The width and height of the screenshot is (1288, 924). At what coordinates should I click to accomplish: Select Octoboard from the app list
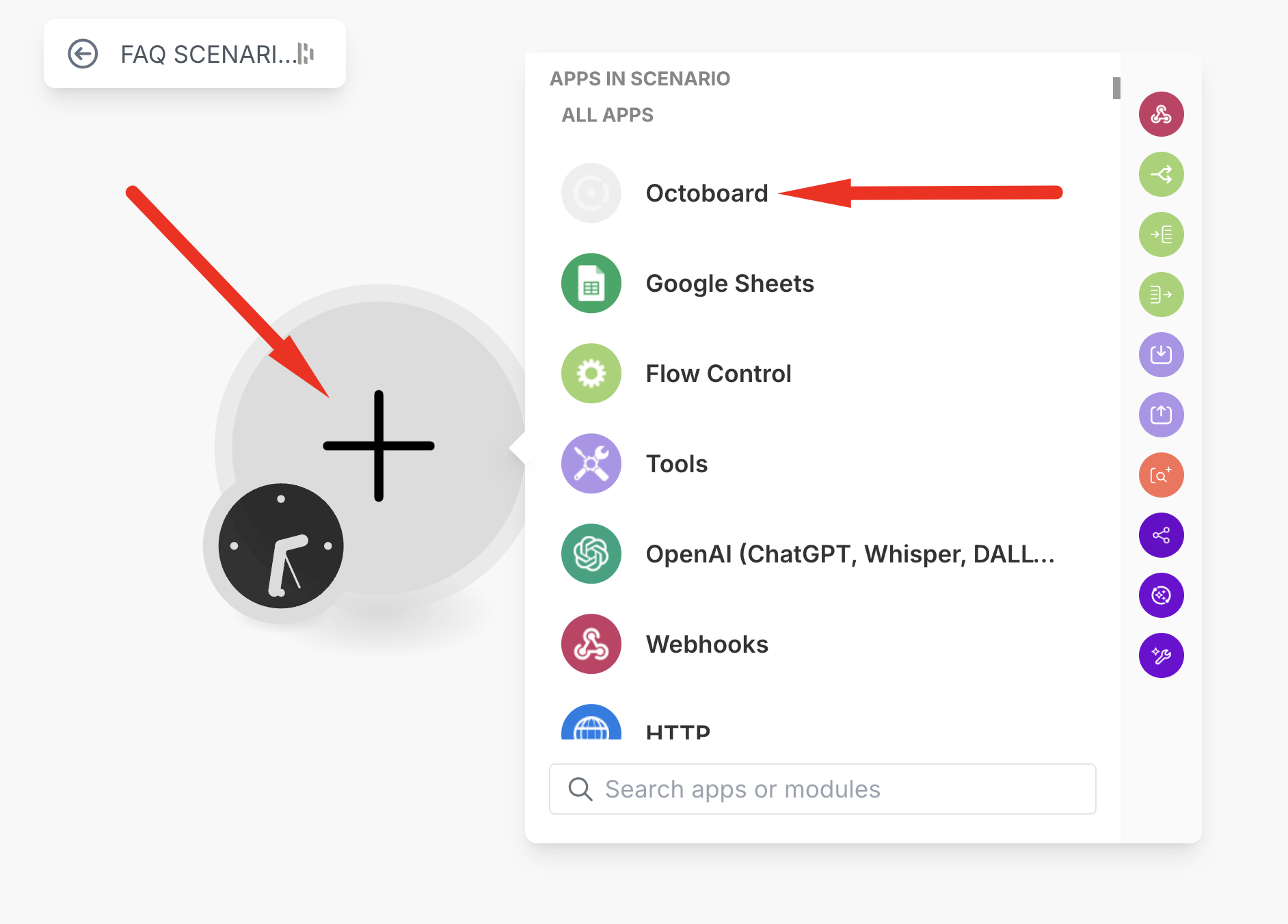point(706,193)
